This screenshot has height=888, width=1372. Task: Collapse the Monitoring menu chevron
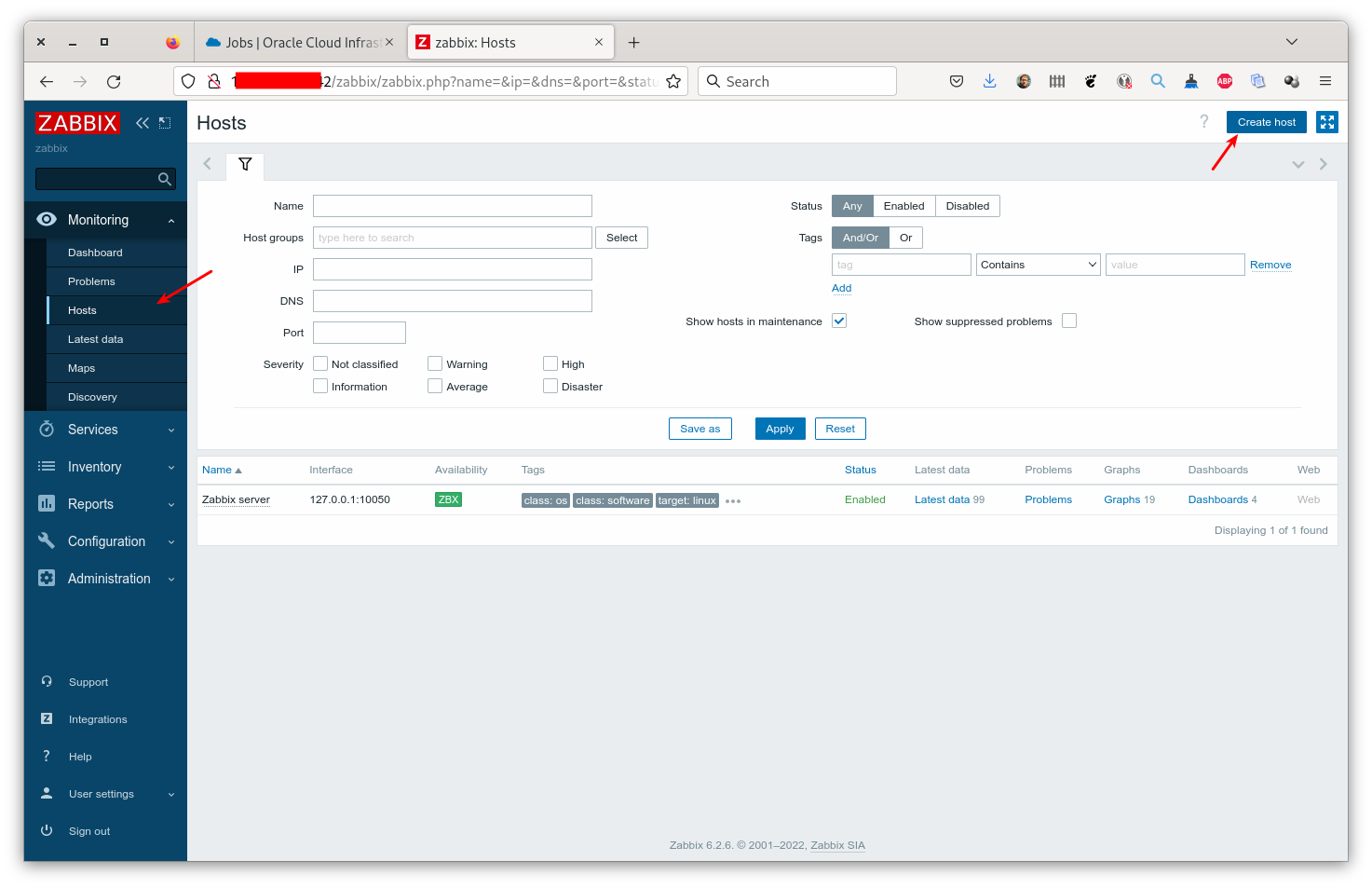170,220
